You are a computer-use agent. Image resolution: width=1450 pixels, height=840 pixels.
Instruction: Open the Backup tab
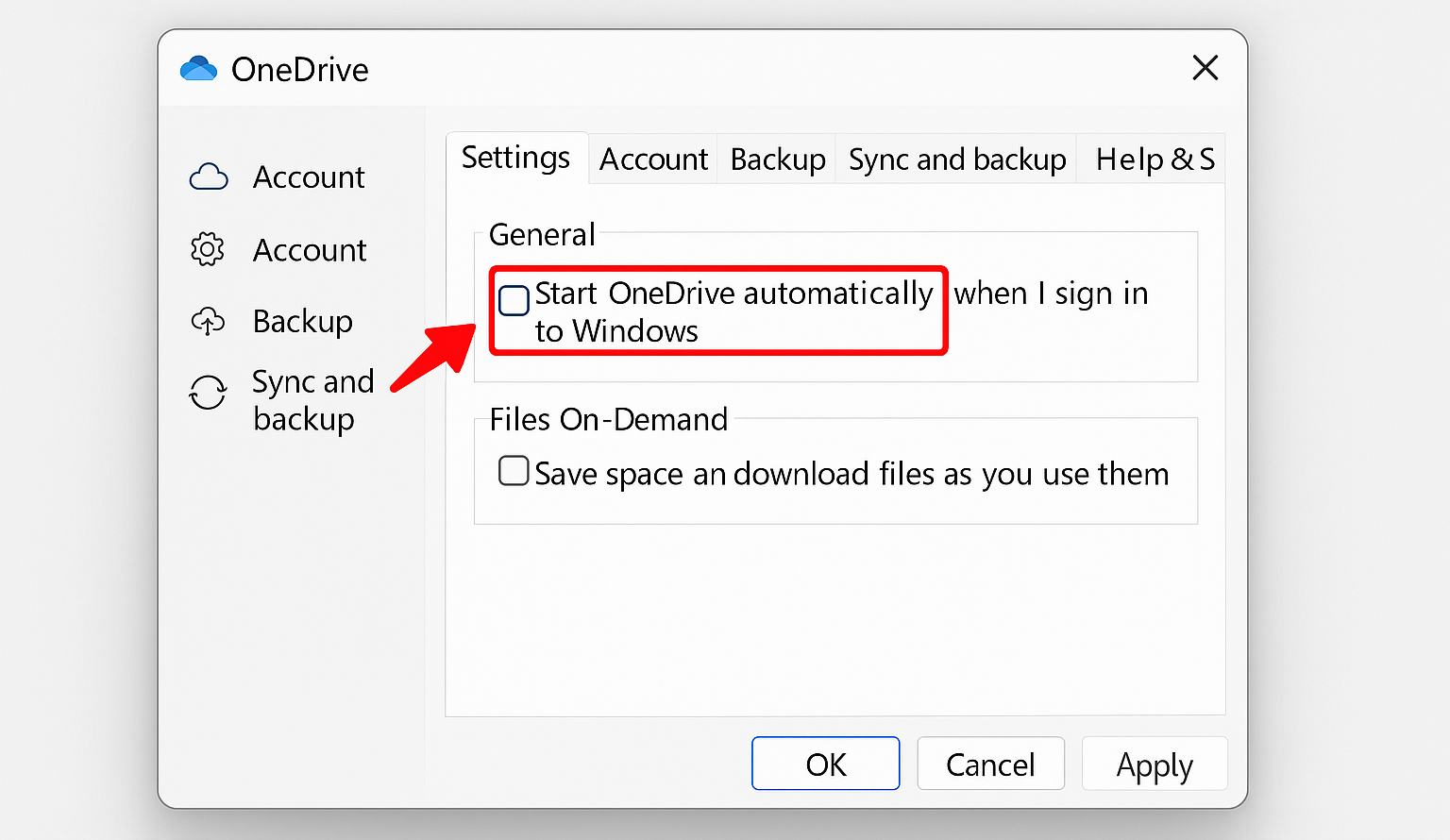[x=778, y=160]
